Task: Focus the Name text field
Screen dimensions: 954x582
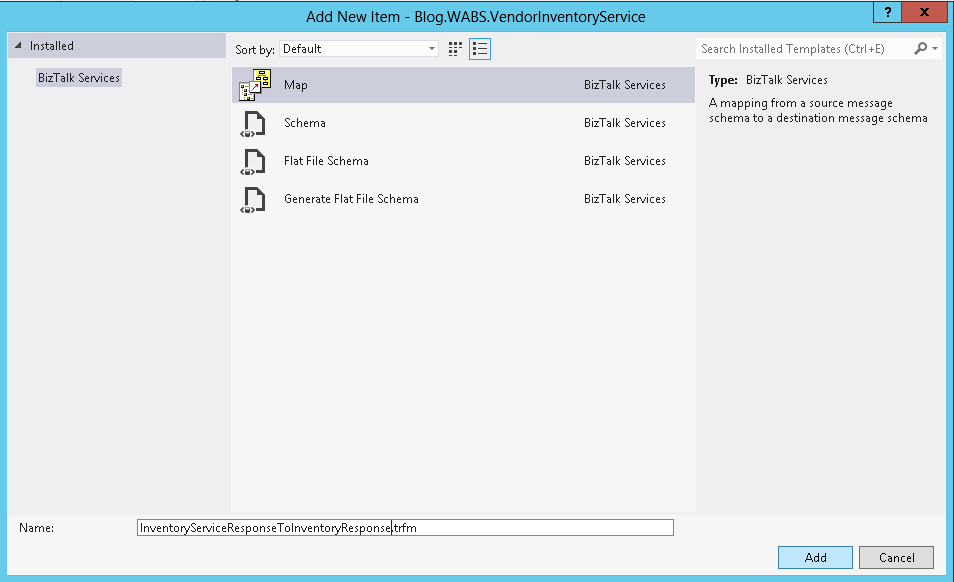Action: [405, 528]
